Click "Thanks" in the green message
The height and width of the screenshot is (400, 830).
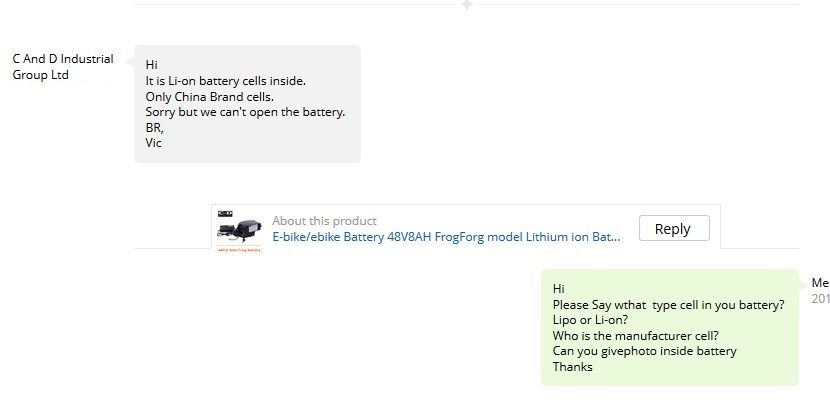pyautogui.click(x=572, y=367)
